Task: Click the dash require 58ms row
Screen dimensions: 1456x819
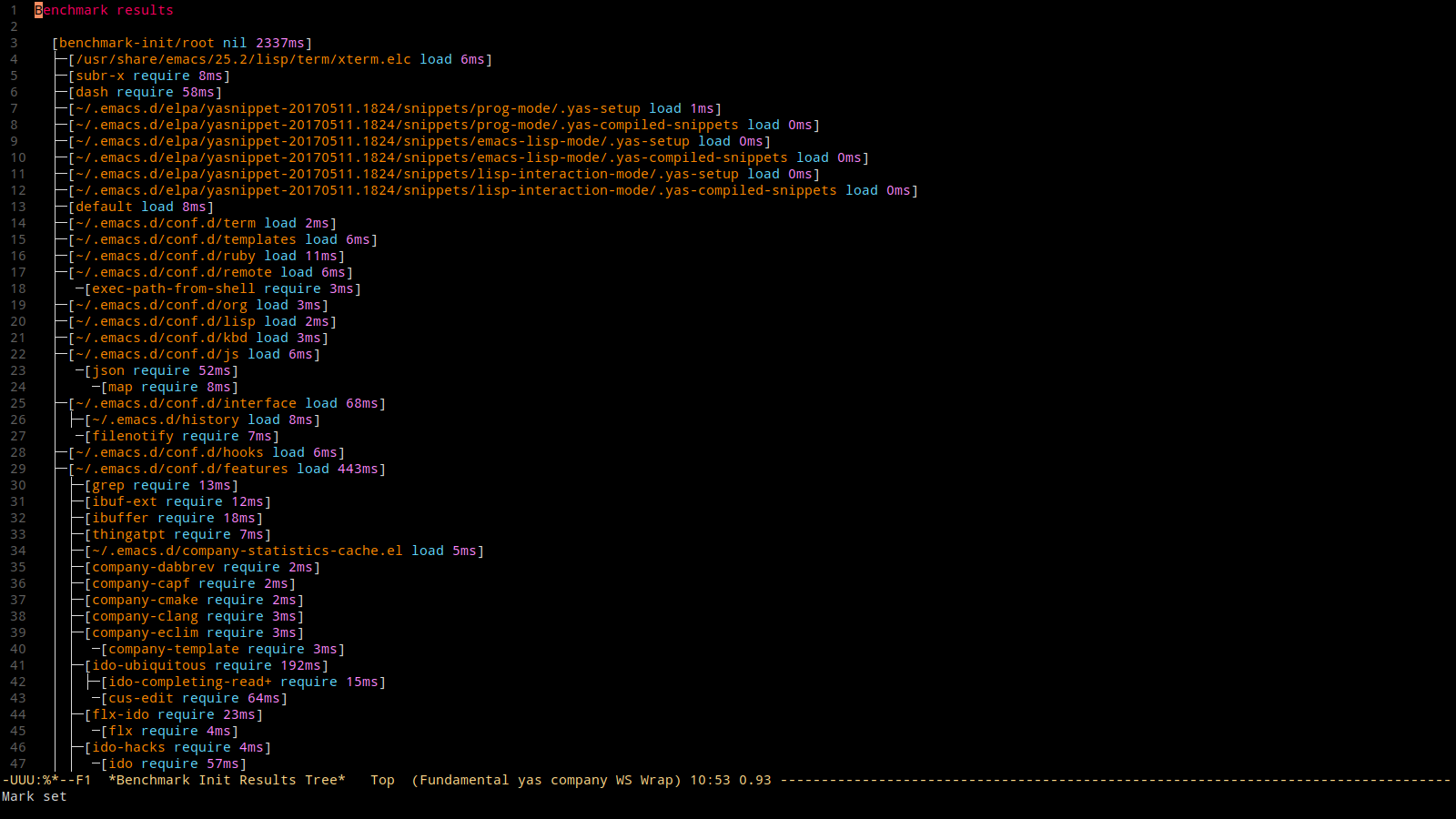Action: (x=146, y=92)
